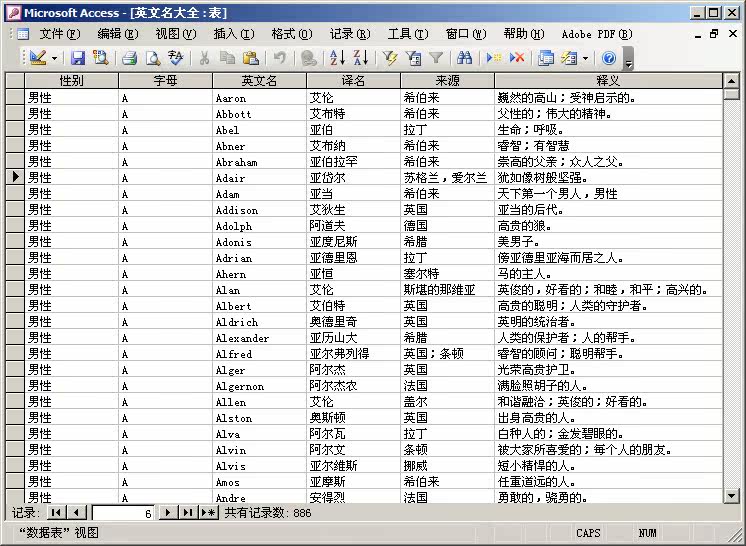Click the Save toolbar icon
Screen dimensions: 746x546
tap(78, 58)
